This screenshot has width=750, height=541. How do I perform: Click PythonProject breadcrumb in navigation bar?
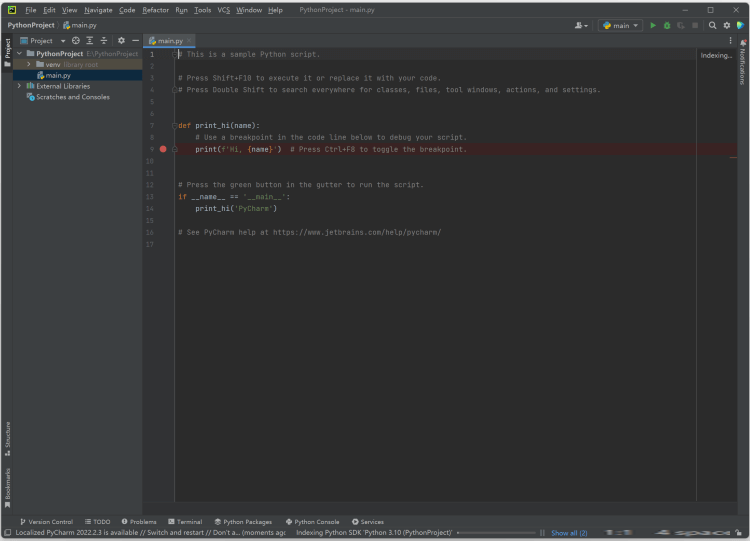click(x=31, y=25)
